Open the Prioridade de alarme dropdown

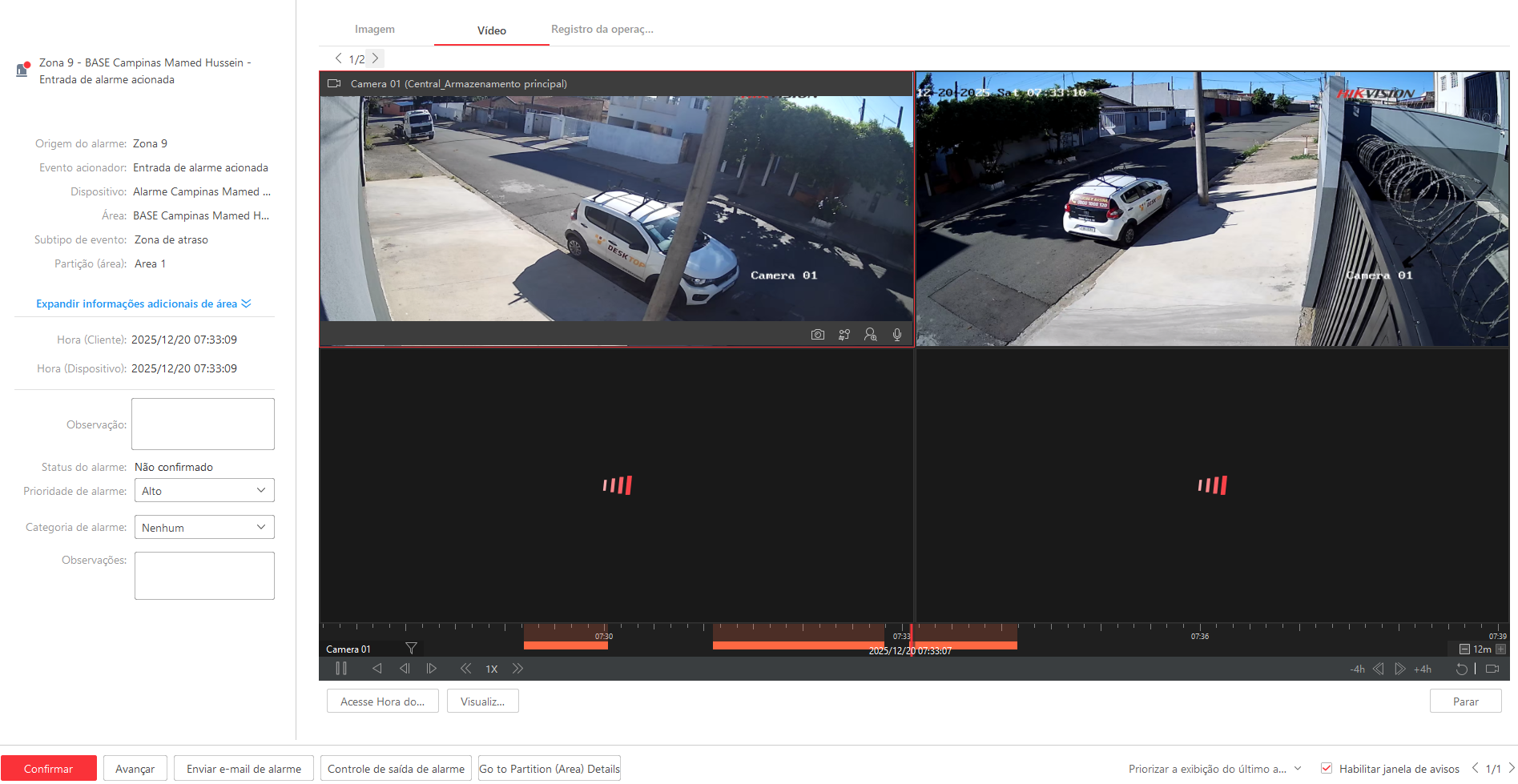204,491
